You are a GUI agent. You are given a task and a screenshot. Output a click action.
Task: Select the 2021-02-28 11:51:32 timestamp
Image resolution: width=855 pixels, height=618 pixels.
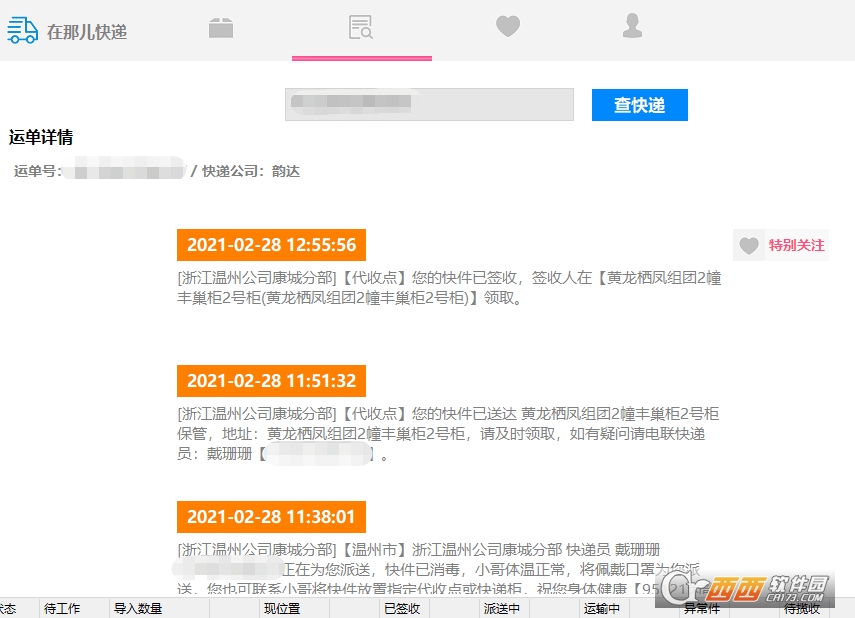[272, 381]
